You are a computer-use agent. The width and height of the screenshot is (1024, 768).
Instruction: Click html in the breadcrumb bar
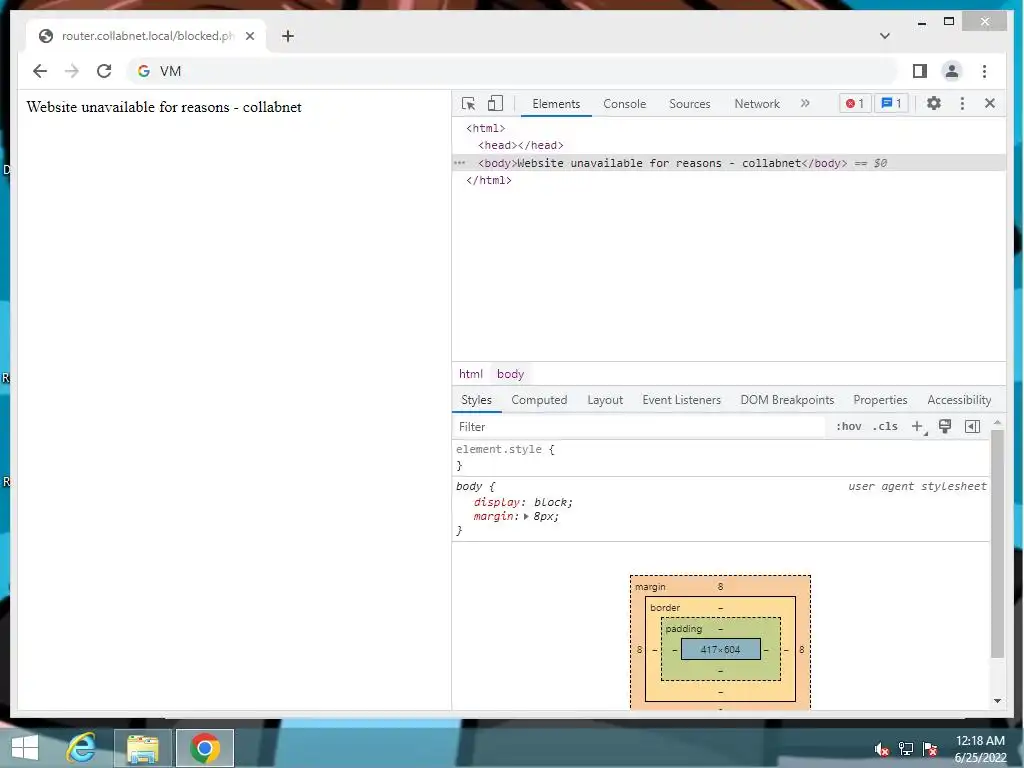(470, 374)
